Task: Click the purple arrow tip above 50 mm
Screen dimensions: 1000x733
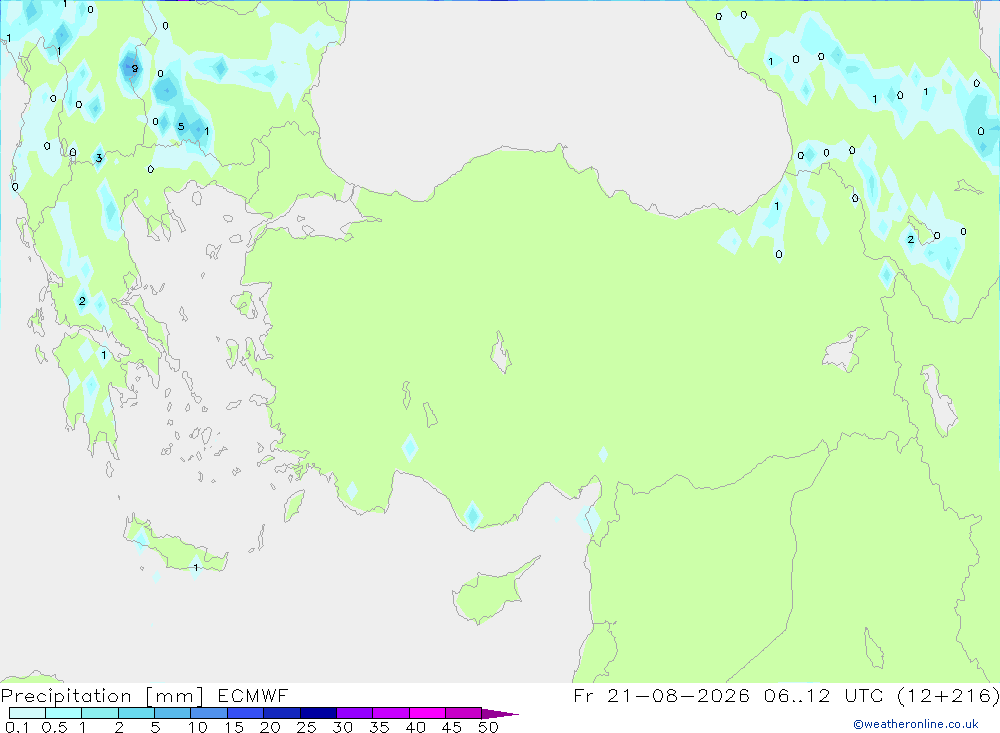Action: 499,713
